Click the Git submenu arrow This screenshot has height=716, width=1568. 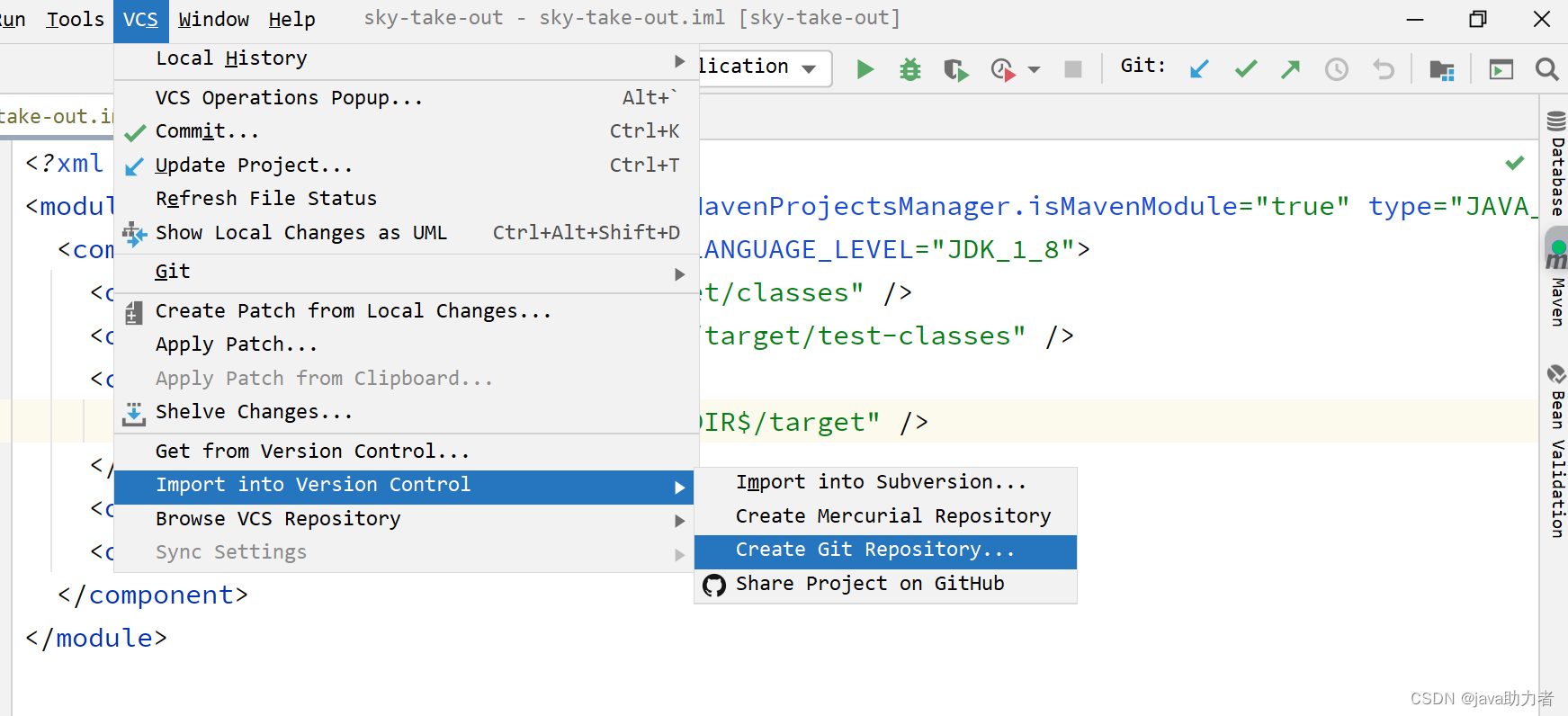coord(680,274)
